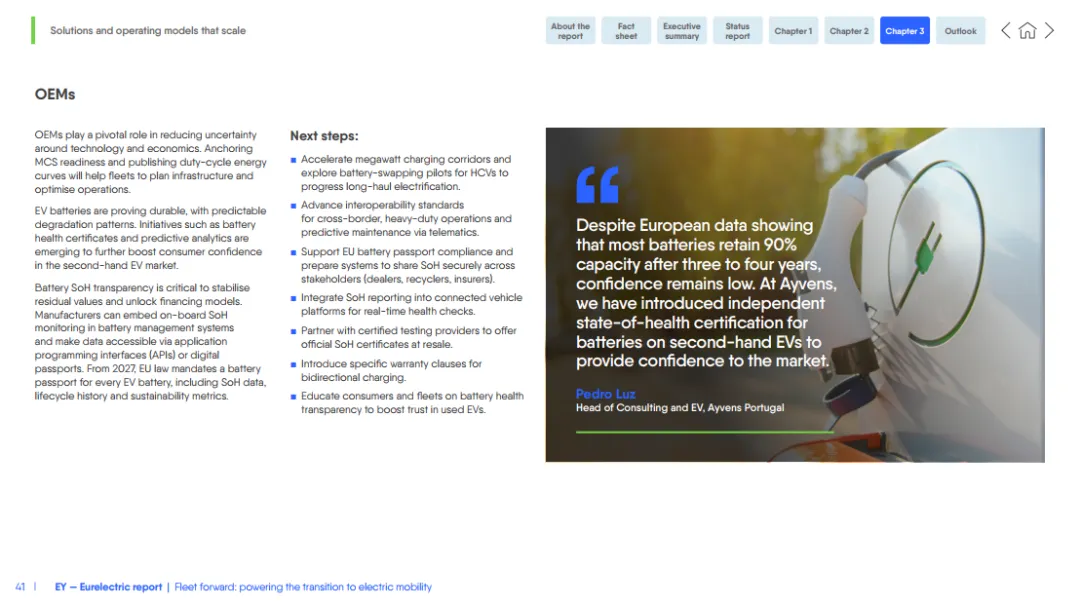Click bullet 'Partner with certified testing providers'
Viewport: 1080px width, 607px height.
click(408, 338)
